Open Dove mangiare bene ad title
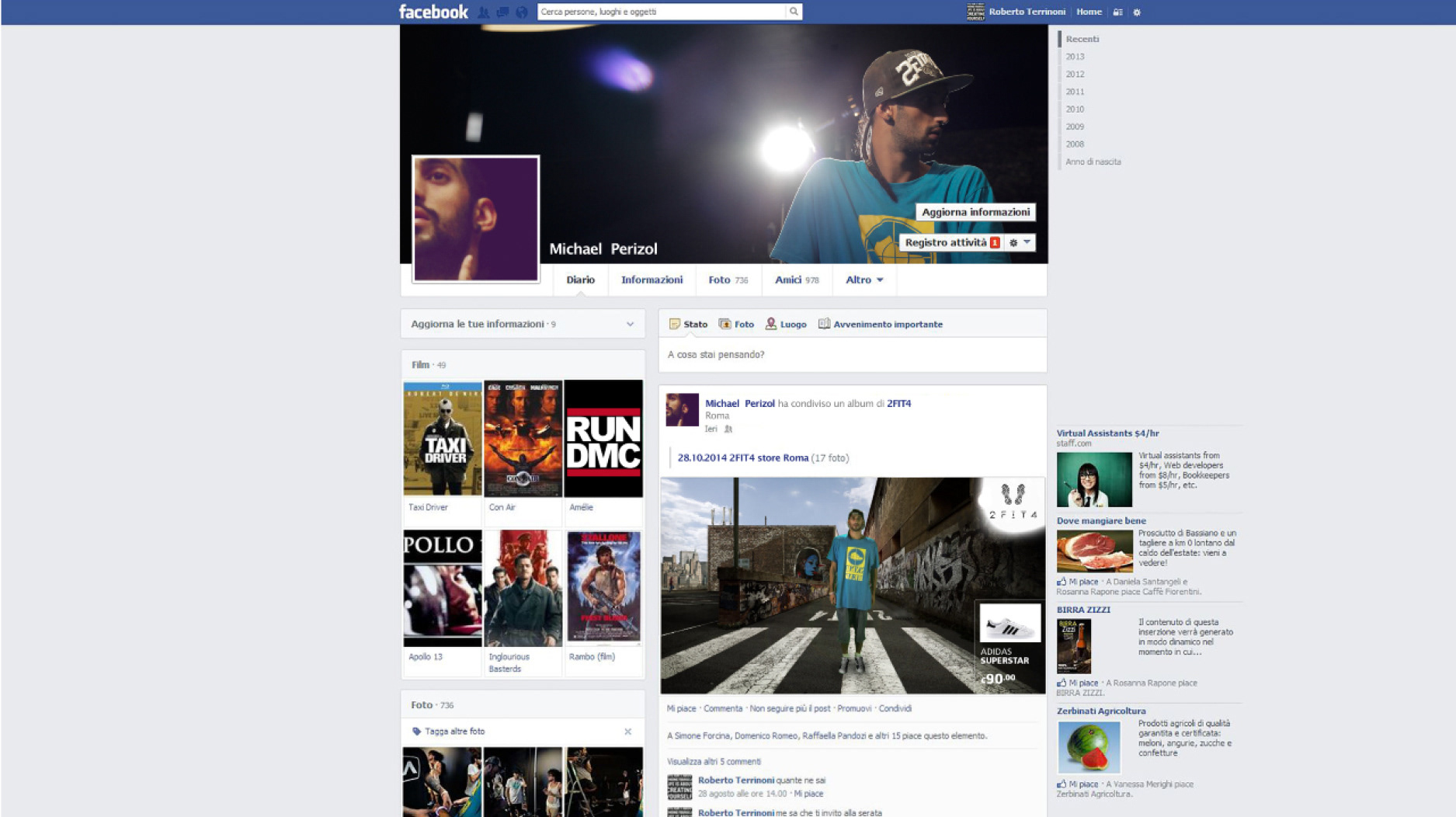The image size is (1456, 817). (x=1100, y=521)
